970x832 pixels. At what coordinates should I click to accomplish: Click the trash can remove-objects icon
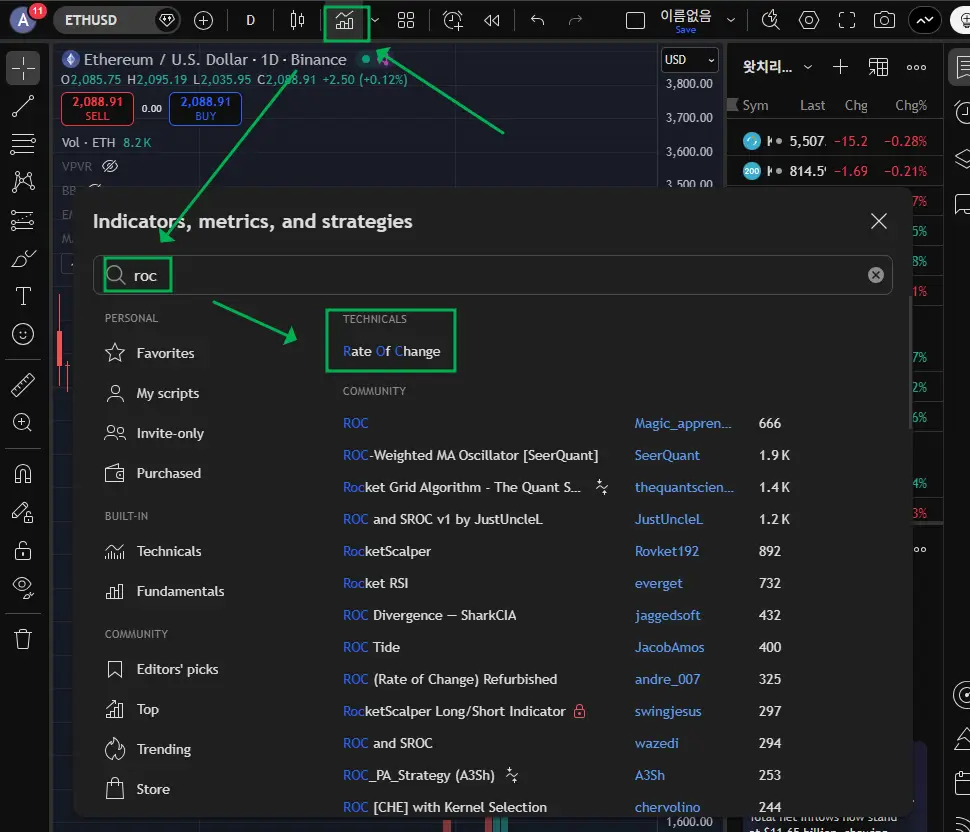[23, 638]
